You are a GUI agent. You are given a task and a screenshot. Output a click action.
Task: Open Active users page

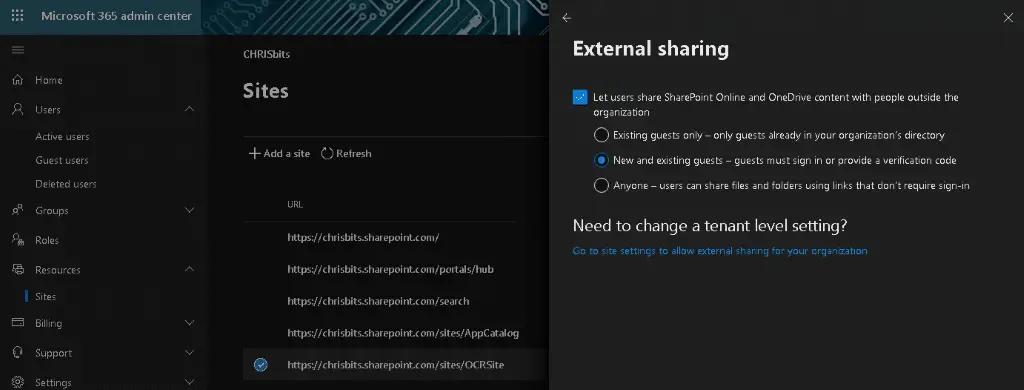click(x=62, y=137)
